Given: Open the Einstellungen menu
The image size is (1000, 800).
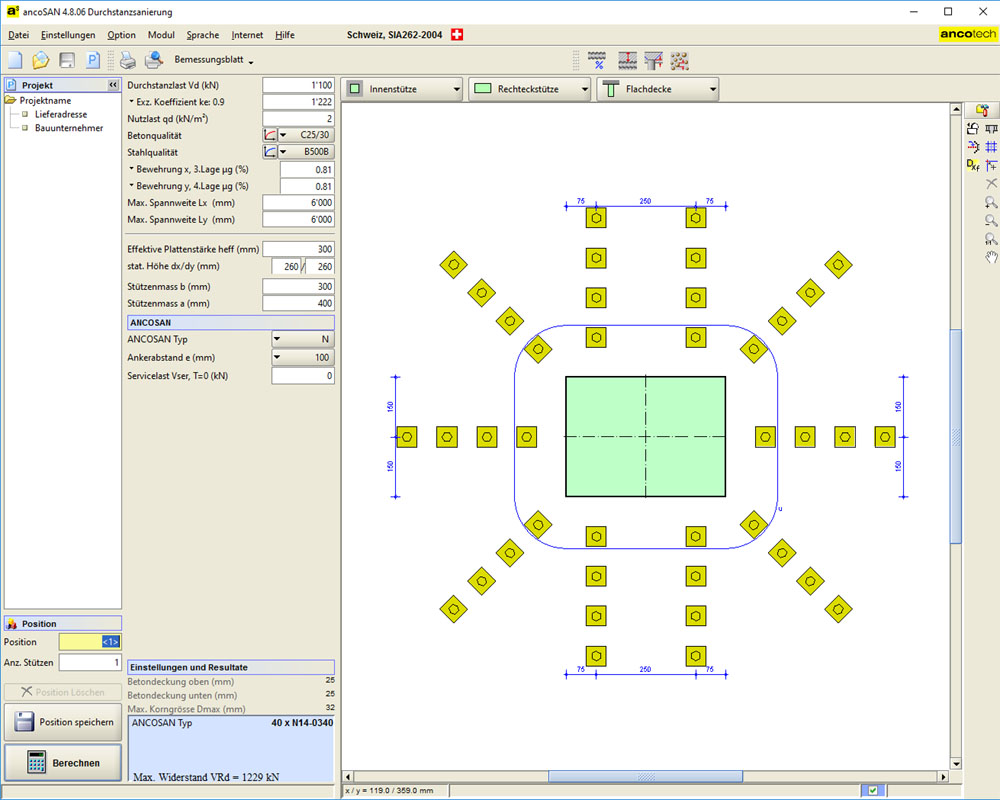Looking at the screenshot, I should [x=68, y=35].
